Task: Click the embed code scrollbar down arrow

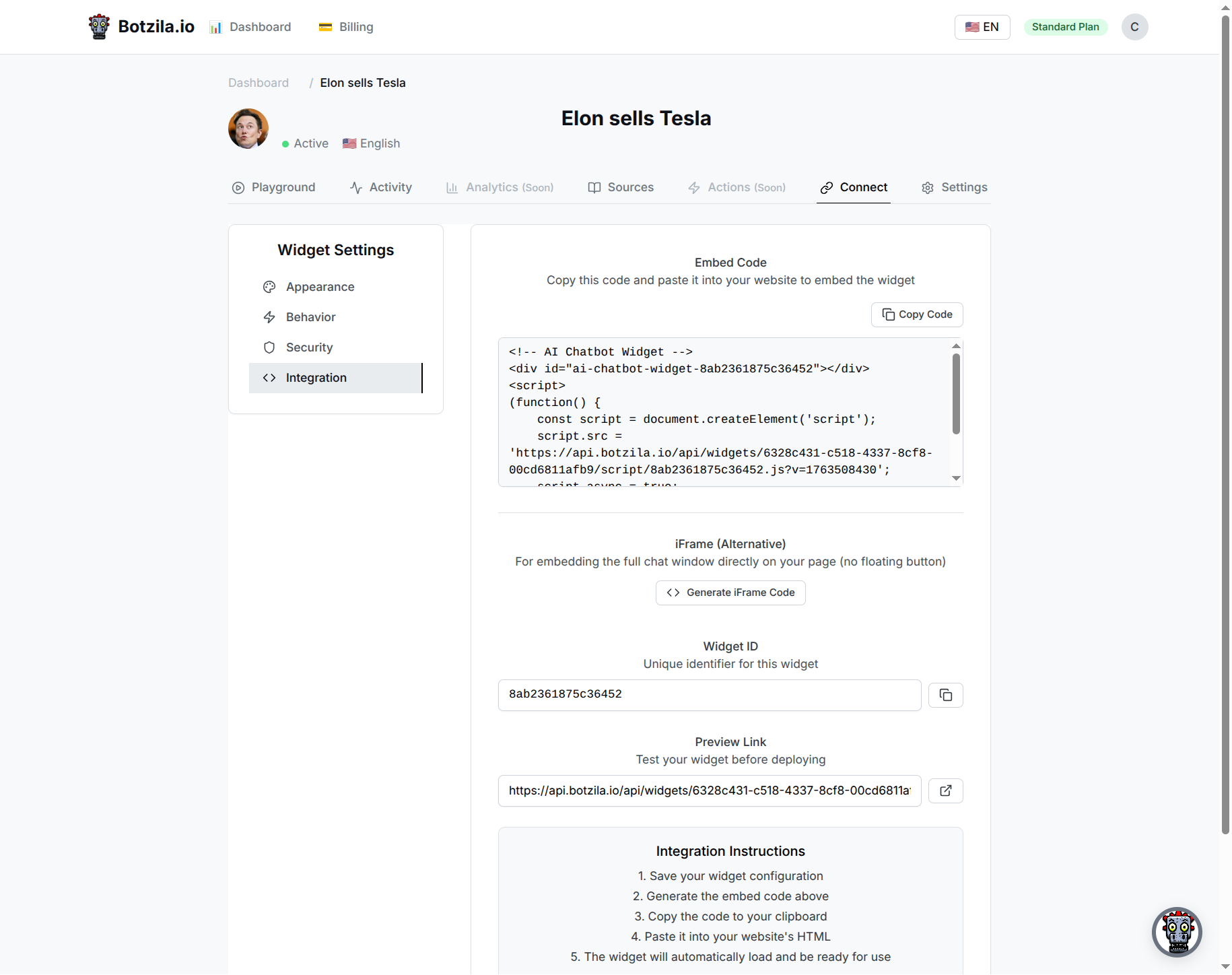Action: (x=956, y=478)
